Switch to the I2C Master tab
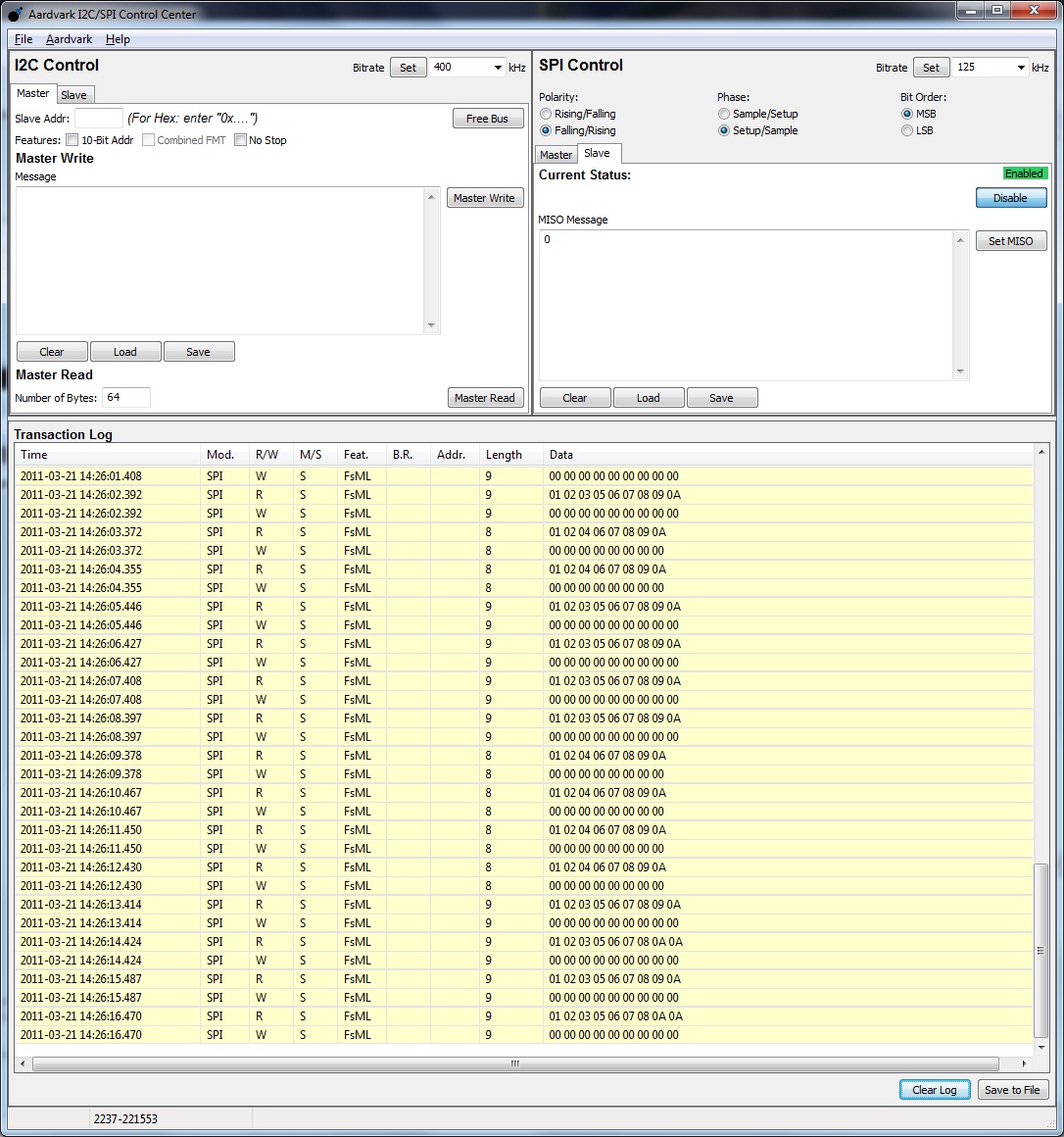The image size is (1064, 1137). click(32, 93)
